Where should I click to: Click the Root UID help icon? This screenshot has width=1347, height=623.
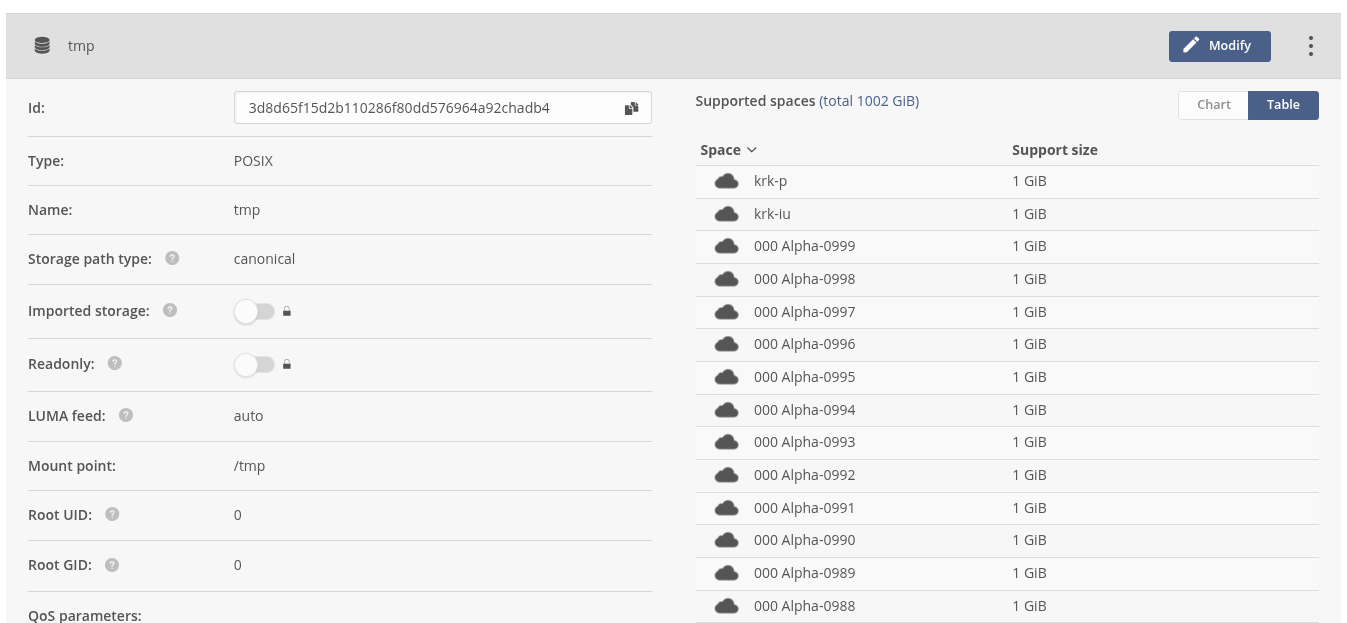click(112, 515)
